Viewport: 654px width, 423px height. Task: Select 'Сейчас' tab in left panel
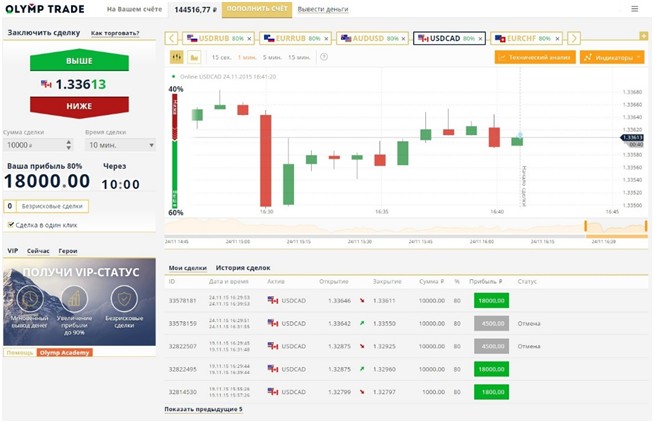[x=38, y=251]
